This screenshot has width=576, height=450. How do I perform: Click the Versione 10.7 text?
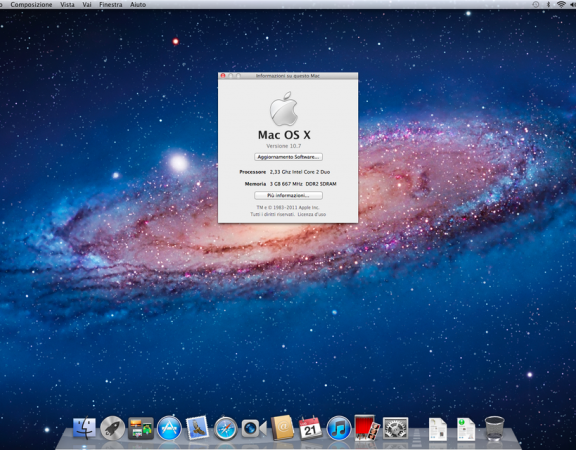pos(284,146)
